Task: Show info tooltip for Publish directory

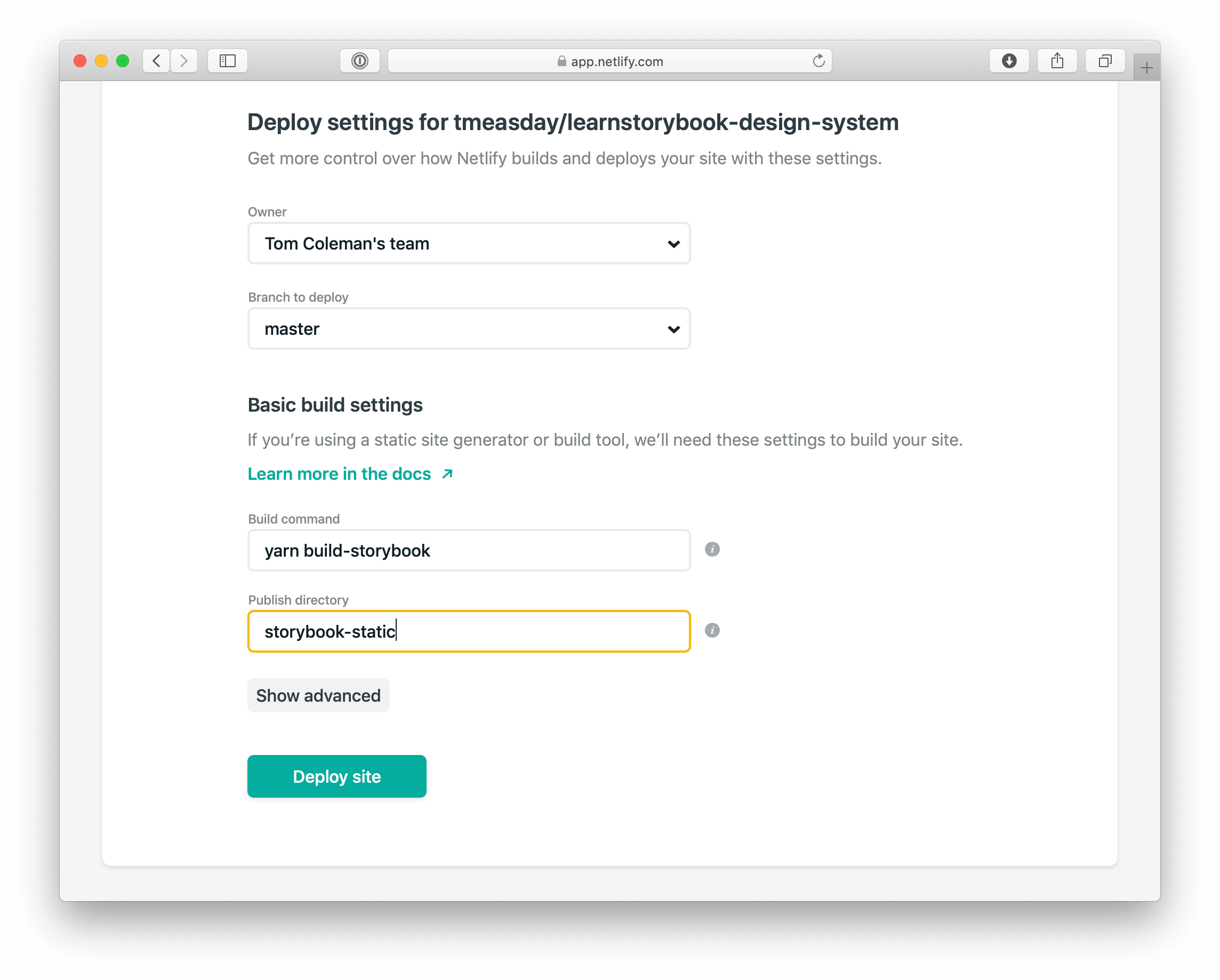Action: [712, 630]
